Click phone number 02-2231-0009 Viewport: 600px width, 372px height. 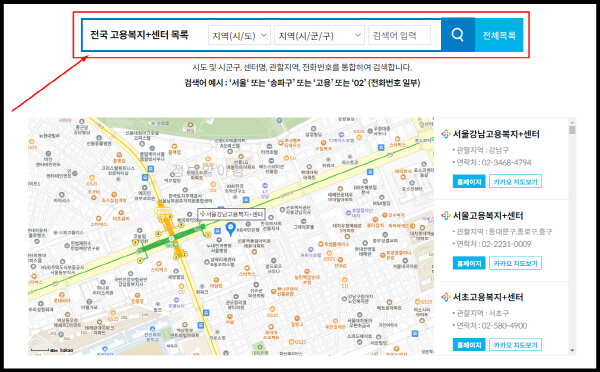click(x=506, y=244)
